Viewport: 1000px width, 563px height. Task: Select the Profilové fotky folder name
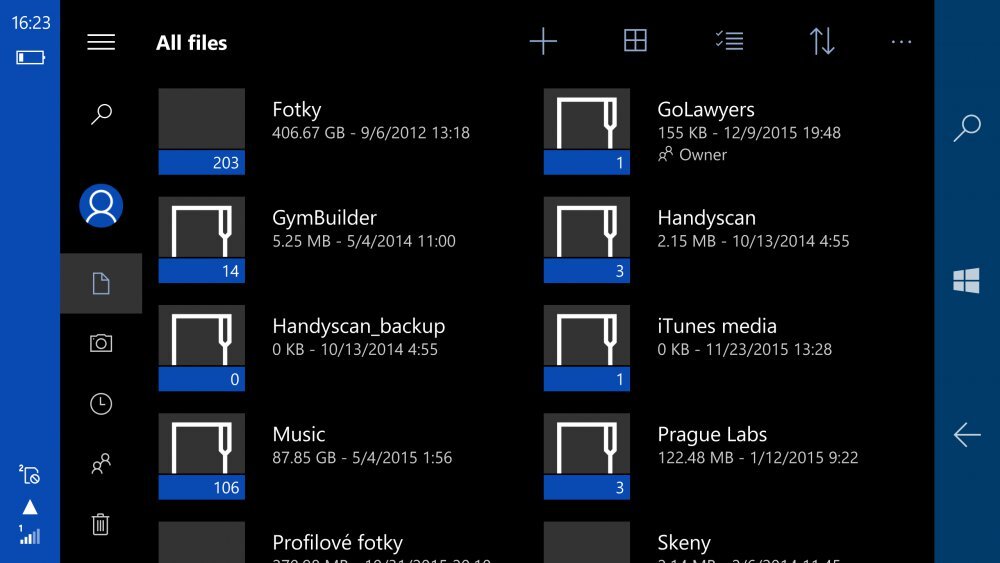[x=337, y=543]
